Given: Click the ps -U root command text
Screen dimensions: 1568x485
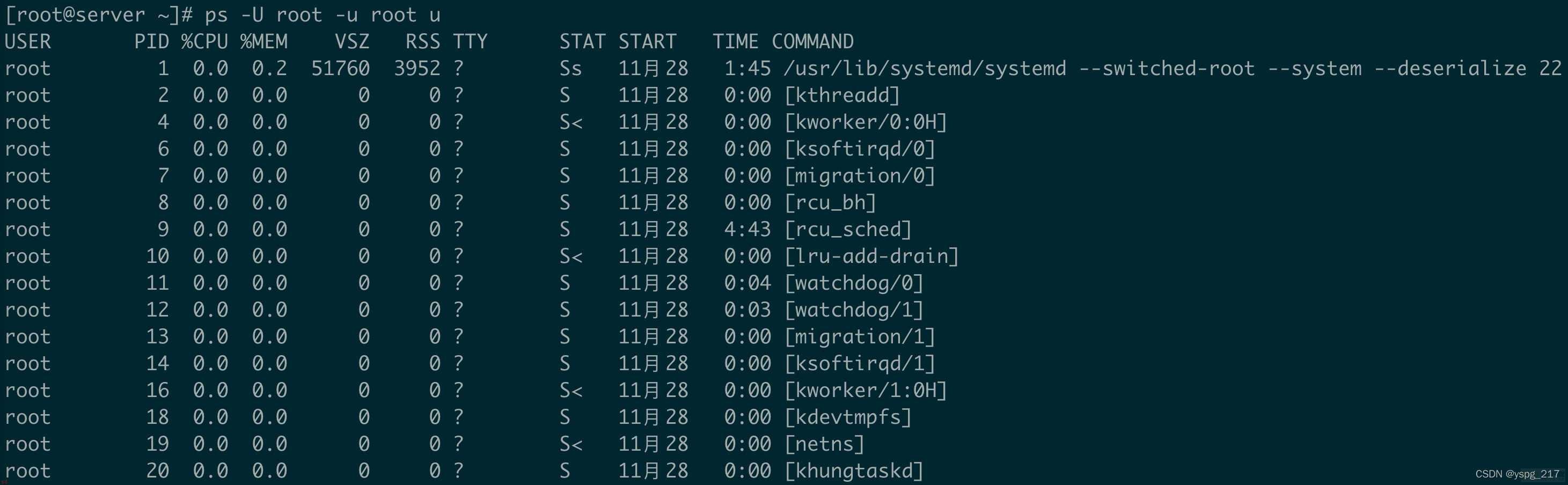Looking at the screenshot, I should [323, 14].
